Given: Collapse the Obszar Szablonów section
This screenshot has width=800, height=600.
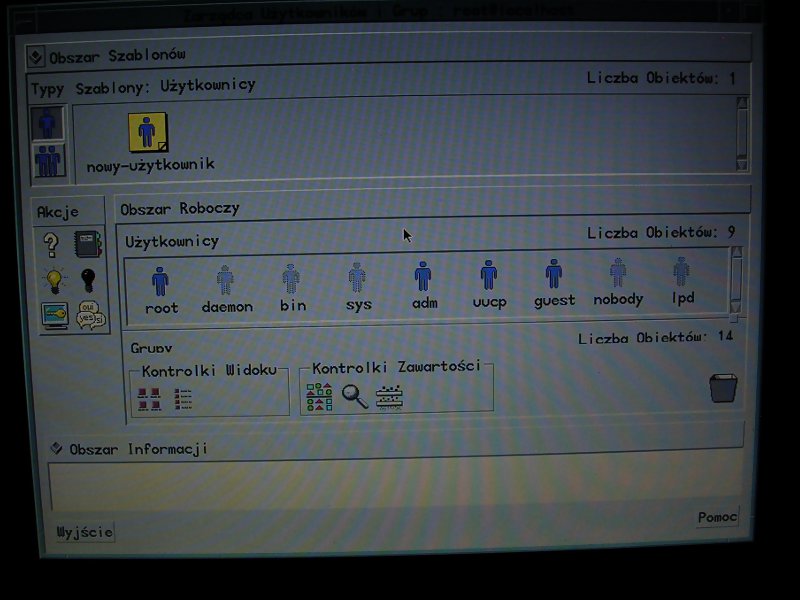Looking at the screenshot, I should [x=35, y=56].
